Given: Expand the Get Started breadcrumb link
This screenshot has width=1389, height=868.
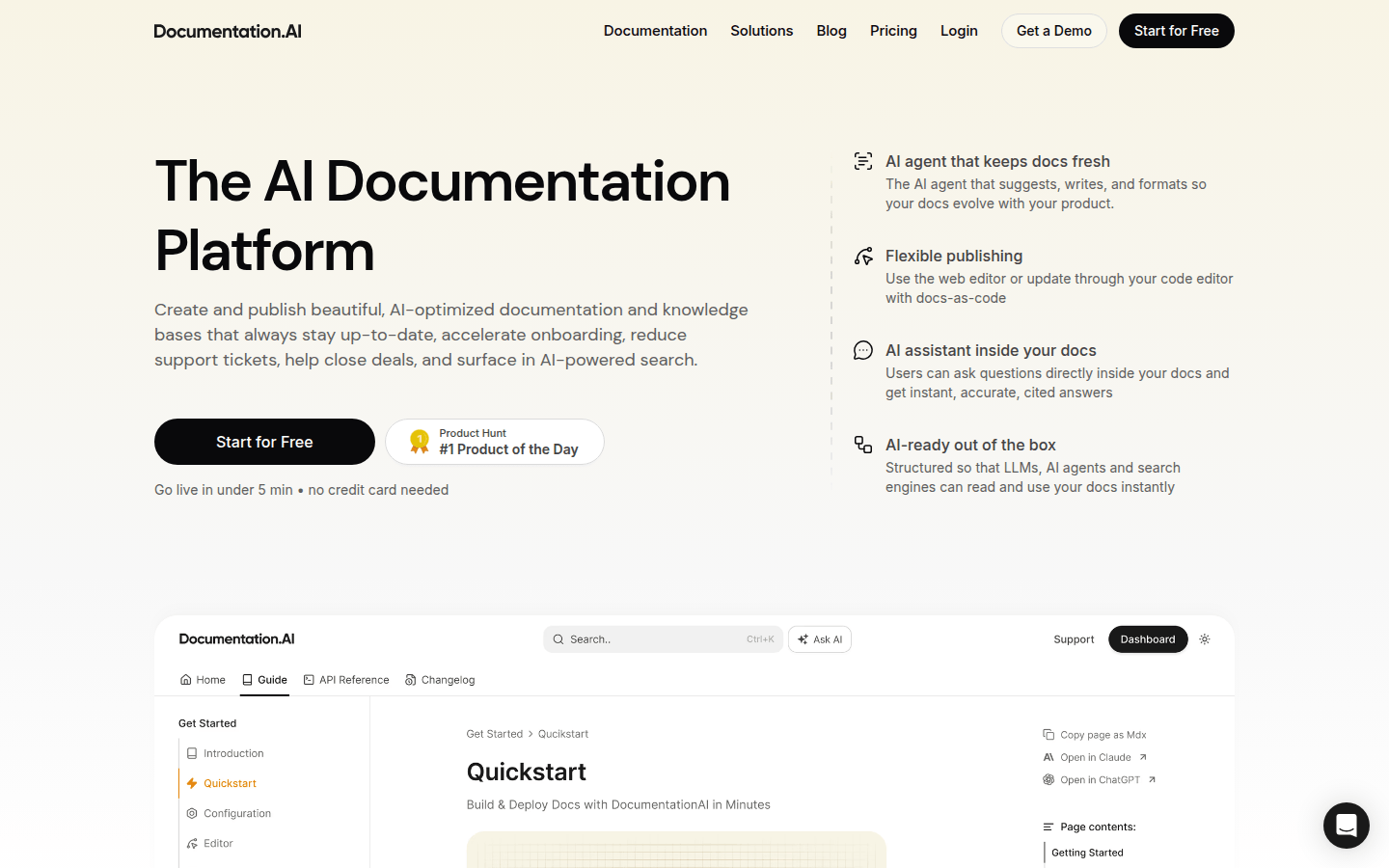Looking at the screenshot, I should coord(495,734).
